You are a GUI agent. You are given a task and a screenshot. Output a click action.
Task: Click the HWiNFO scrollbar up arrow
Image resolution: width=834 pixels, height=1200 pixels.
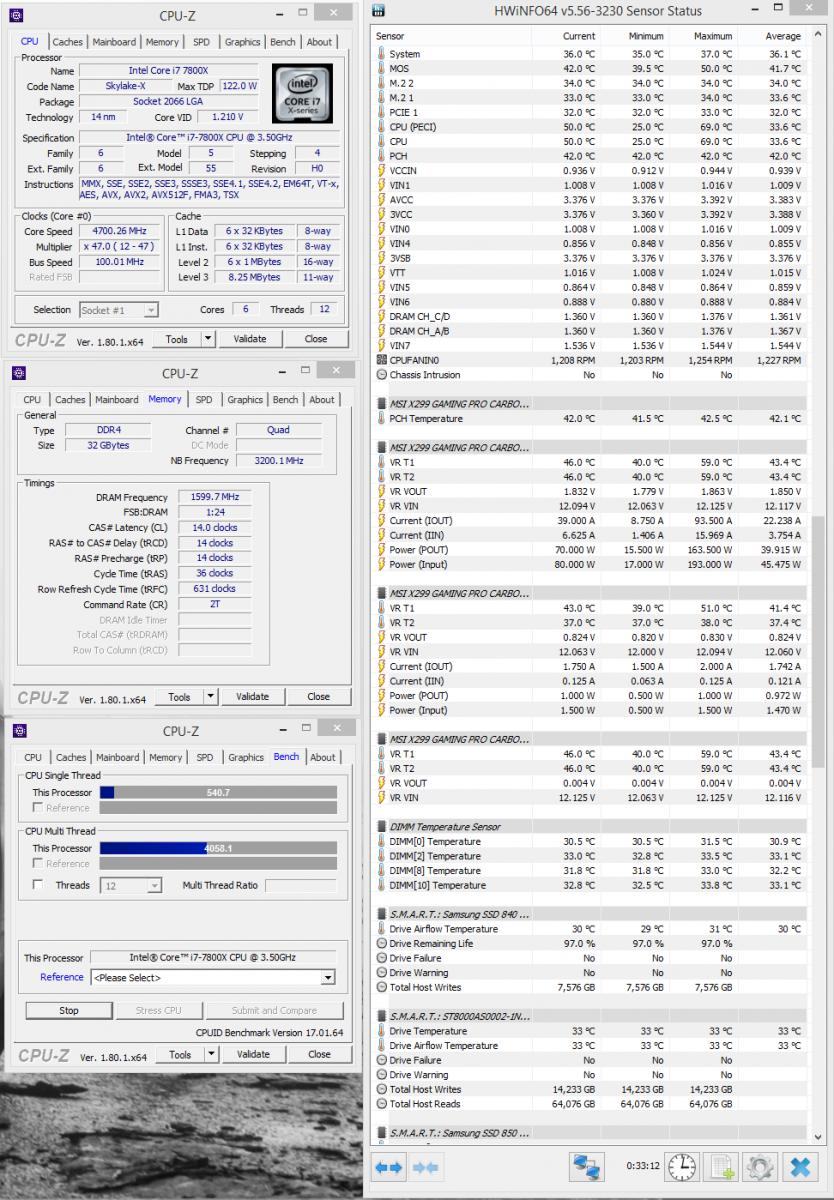click(819, 36)
